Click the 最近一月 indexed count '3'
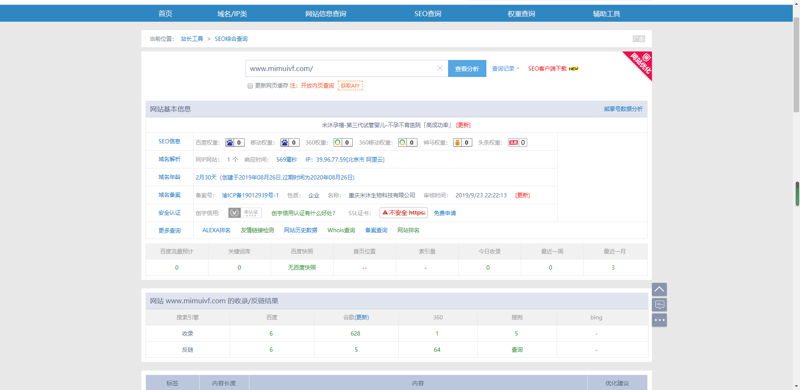Screen dimensions: 800x390 tap(613, 267)
